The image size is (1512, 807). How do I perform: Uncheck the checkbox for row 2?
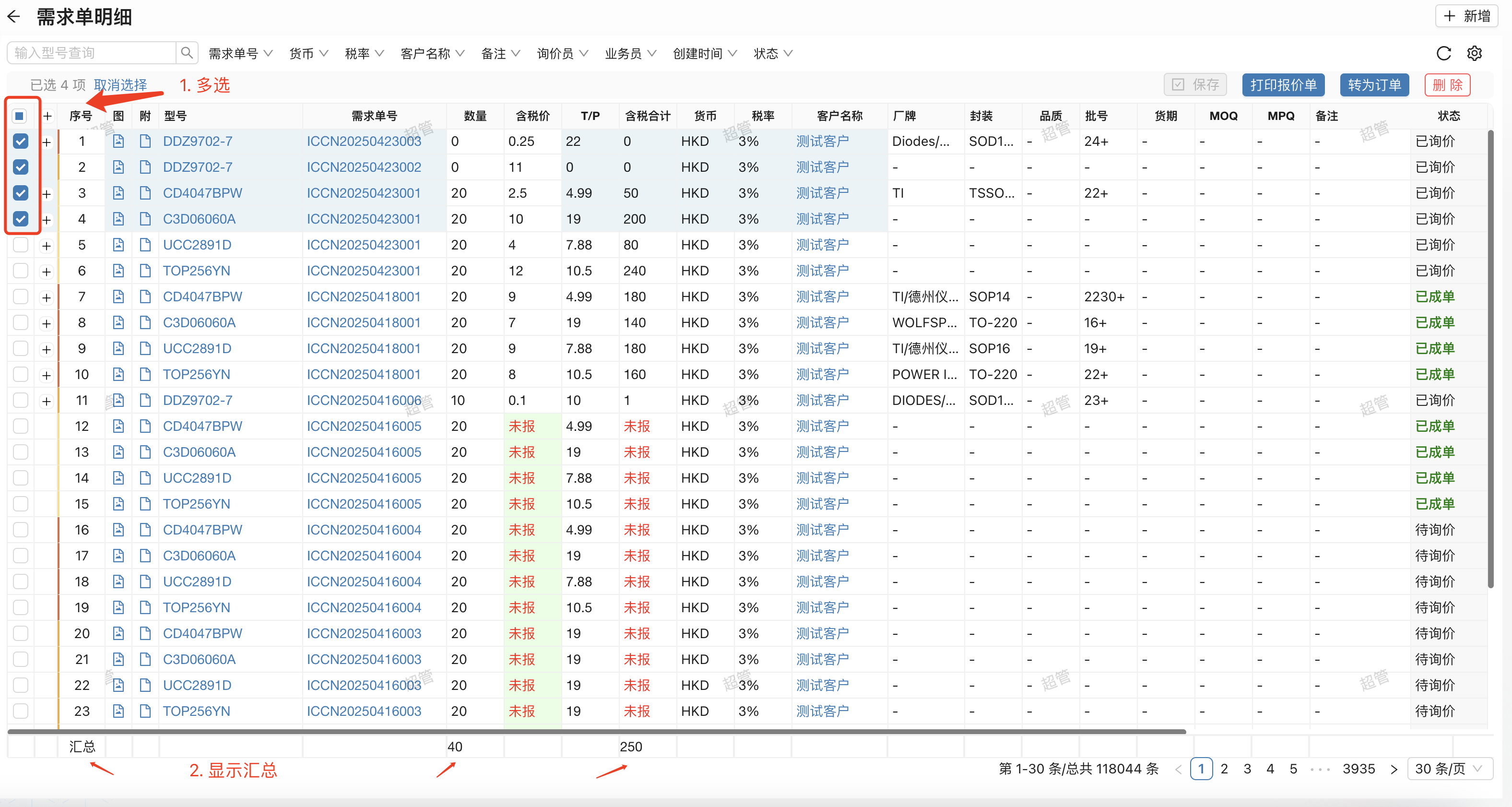pyautogui.click(x=21, y=167)
